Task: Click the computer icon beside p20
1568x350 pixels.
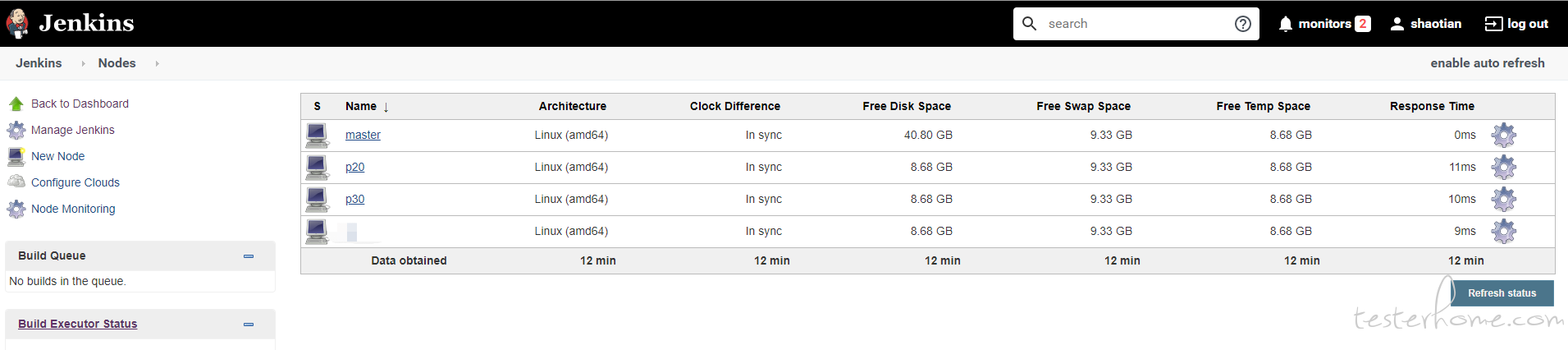Action: pyautogui.click(x=317, y=167)
